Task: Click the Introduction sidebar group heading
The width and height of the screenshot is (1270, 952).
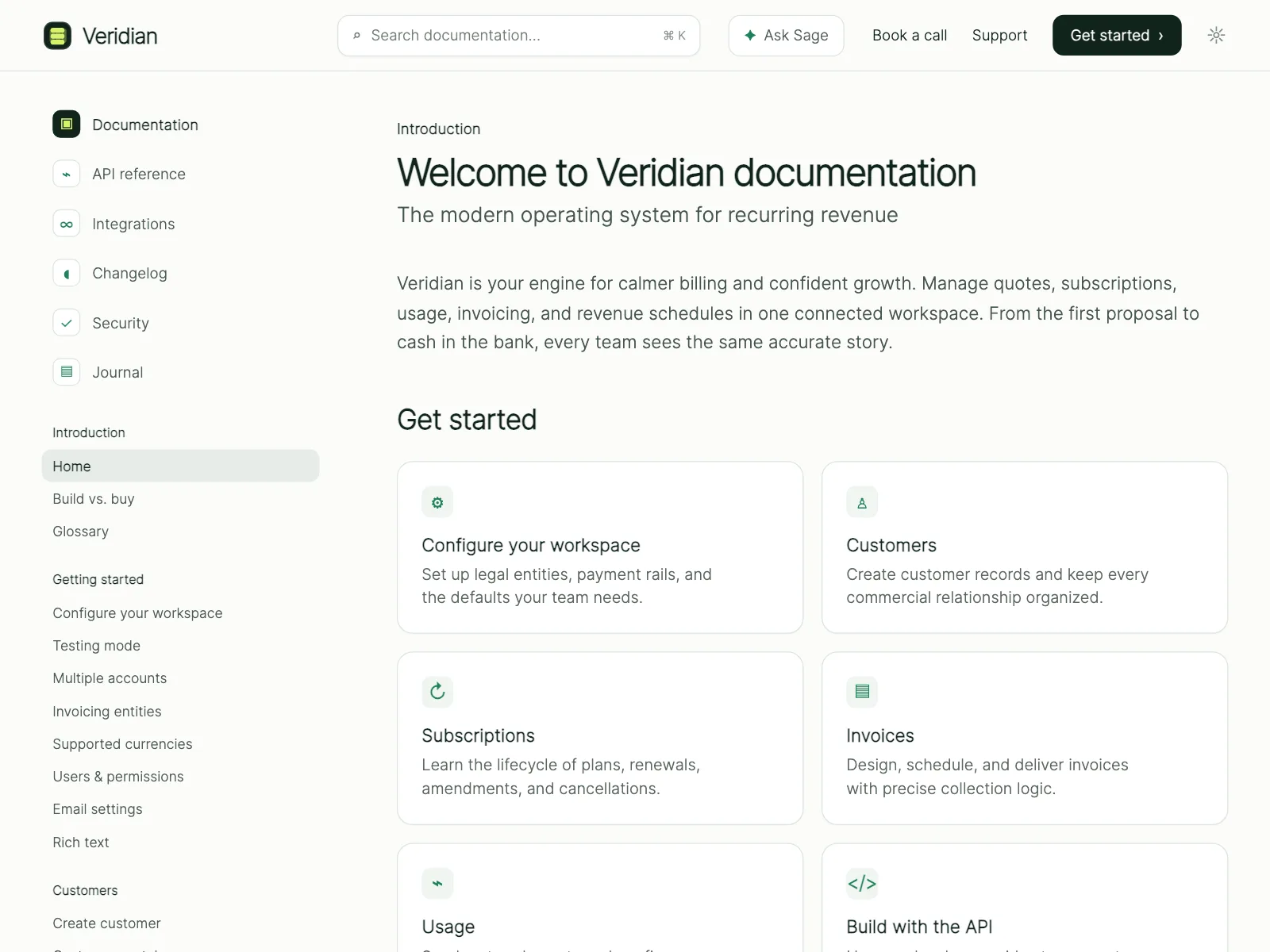Action: point(89,432)
